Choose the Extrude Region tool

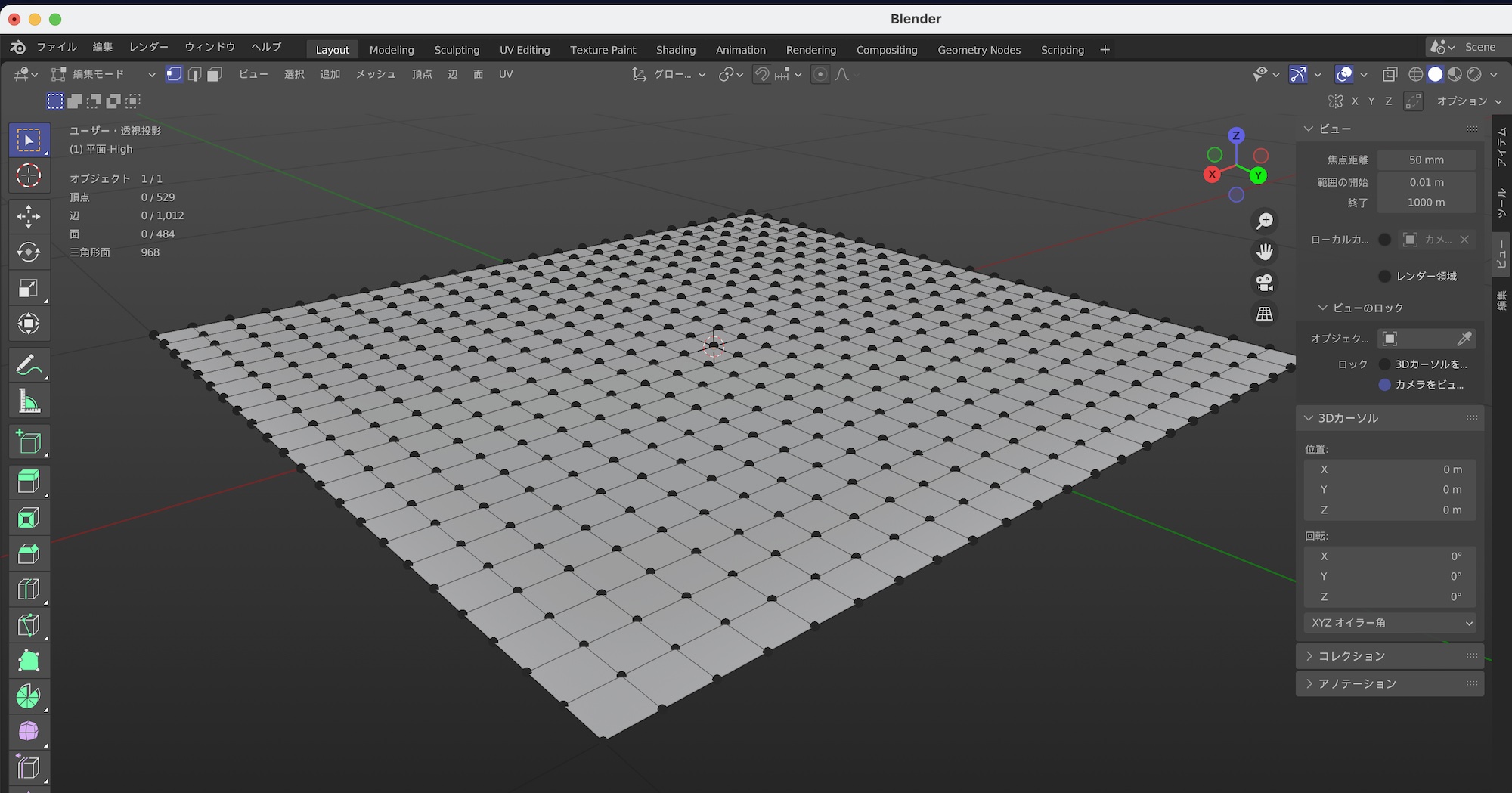tap(29, 482)
